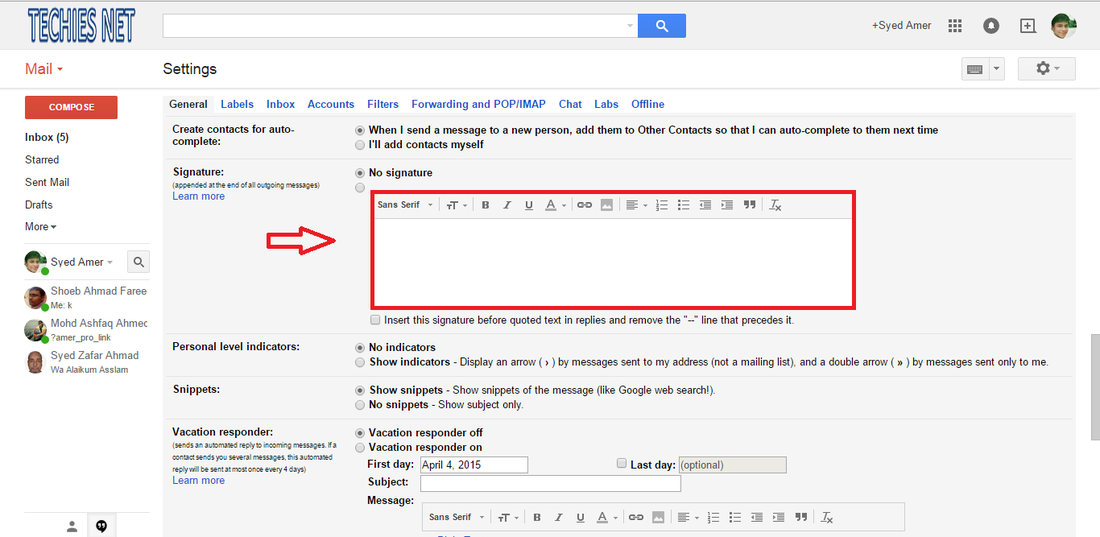Click indent less in signature toolbar
This screenshot has height=537, width=1100.
coord(705,205)
